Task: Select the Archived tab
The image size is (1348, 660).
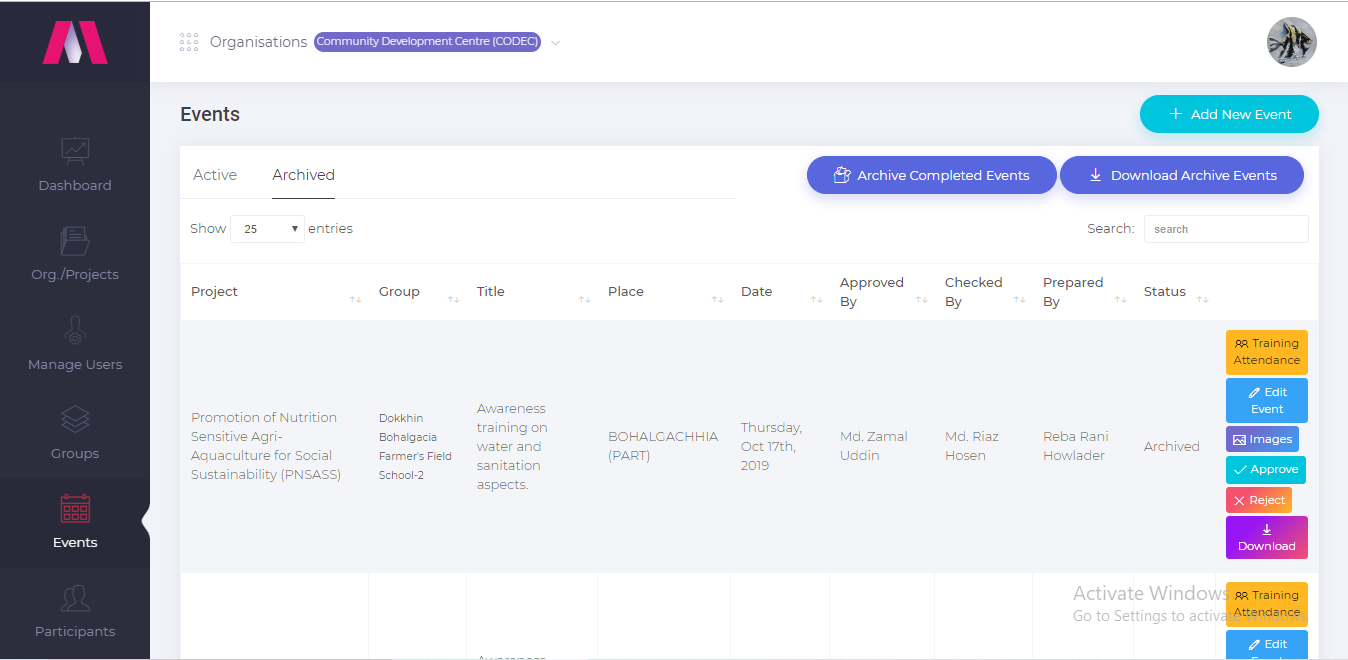Action: point(304,175)
